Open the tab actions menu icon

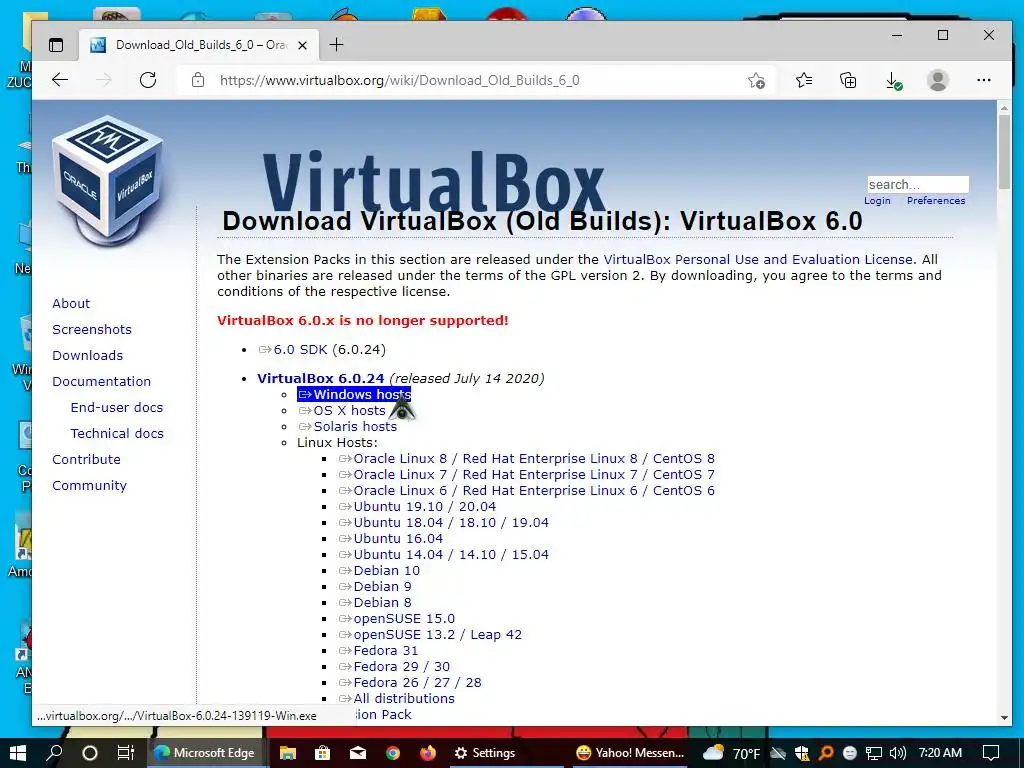pyautogui.click(x=56, y=45)
